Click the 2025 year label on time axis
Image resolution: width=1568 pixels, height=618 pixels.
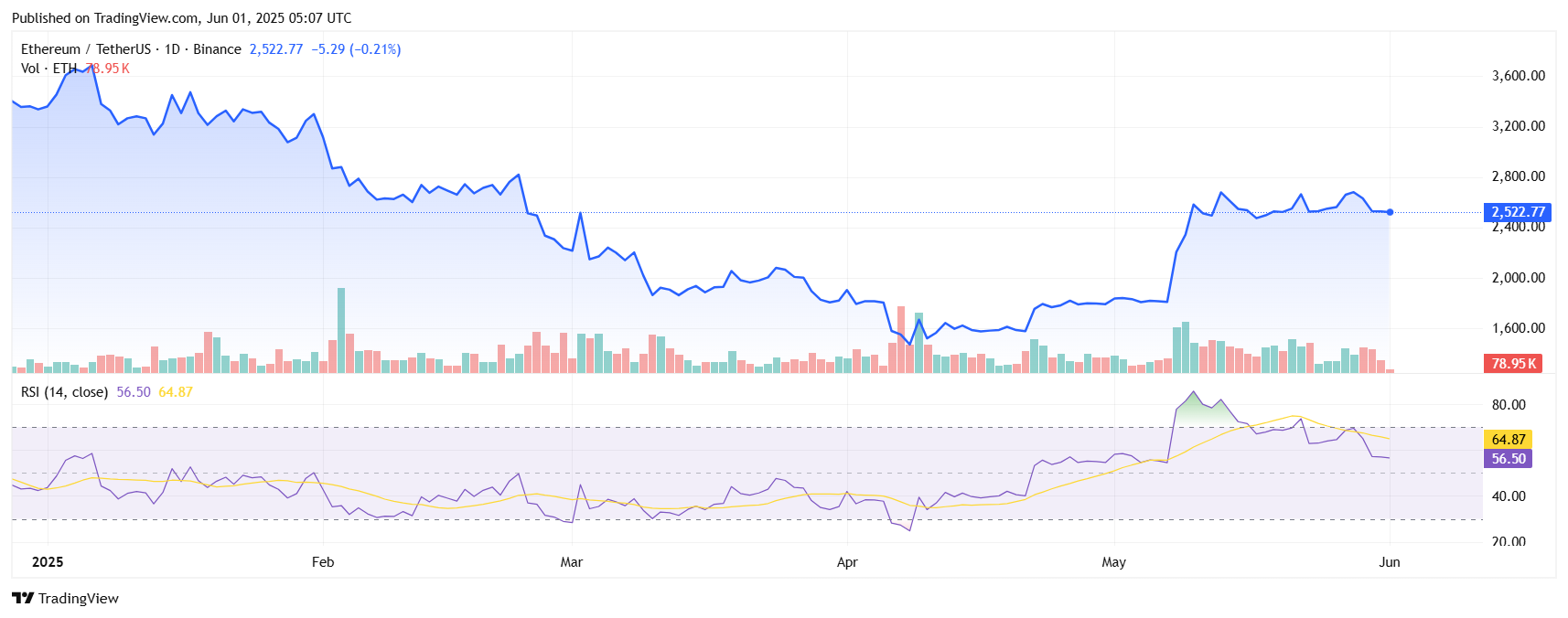(48, 562)
